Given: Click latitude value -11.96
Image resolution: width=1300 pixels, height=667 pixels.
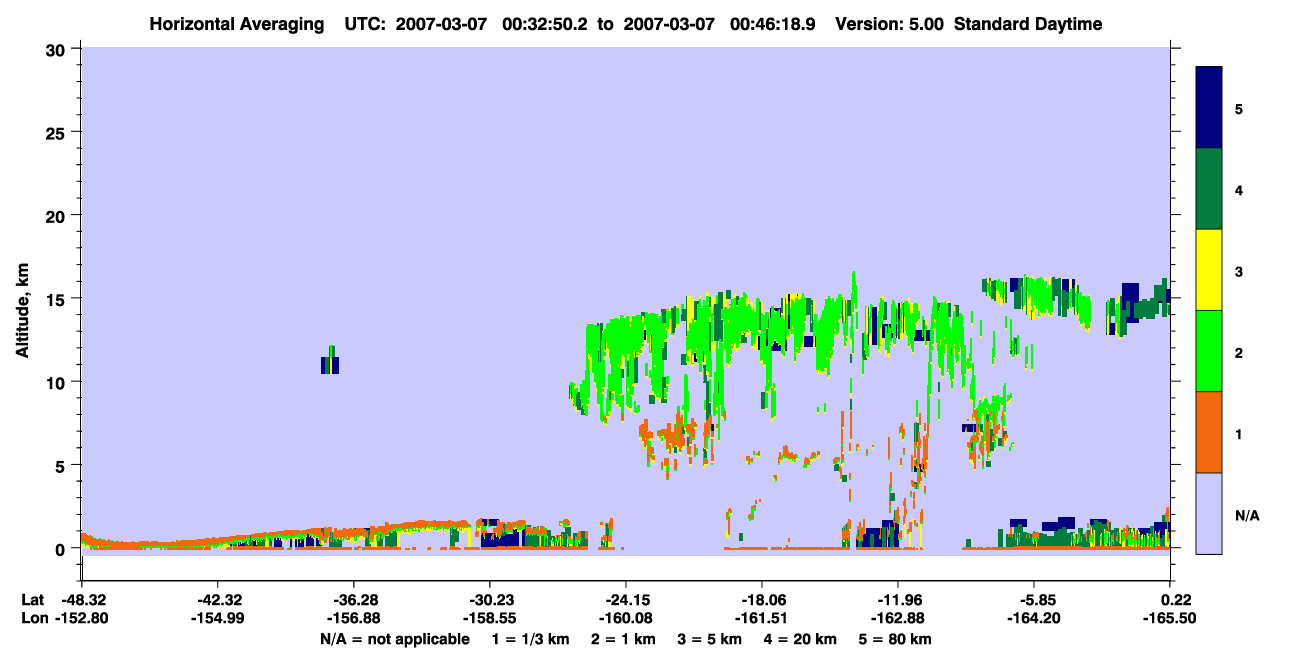Looking at the screenshot, I should click(898, 600).
